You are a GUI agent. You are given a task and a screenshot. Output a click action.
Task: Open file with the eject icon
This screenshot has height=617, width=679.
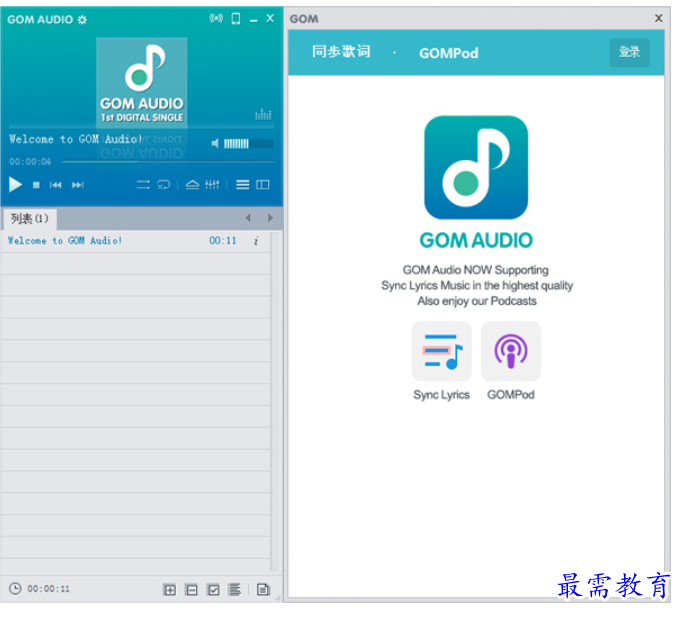[x=193, y=185]
